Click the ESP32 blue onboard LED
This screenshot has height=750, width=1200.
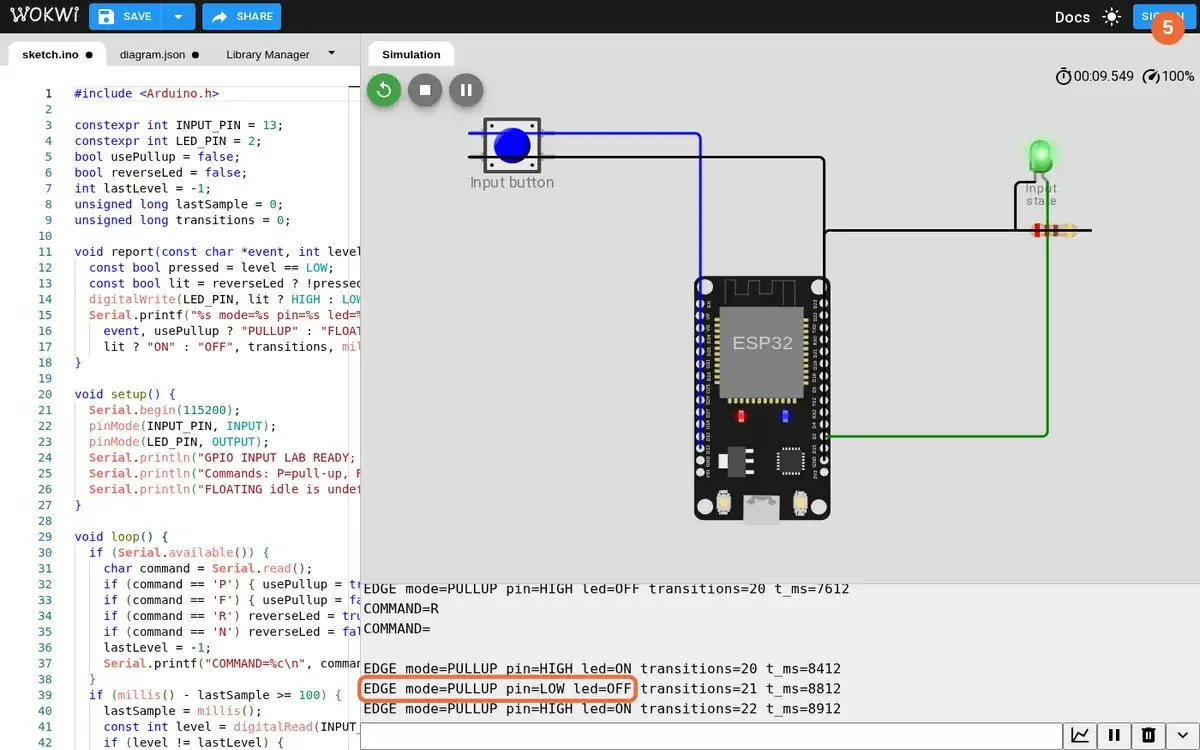tap(785, 415)
